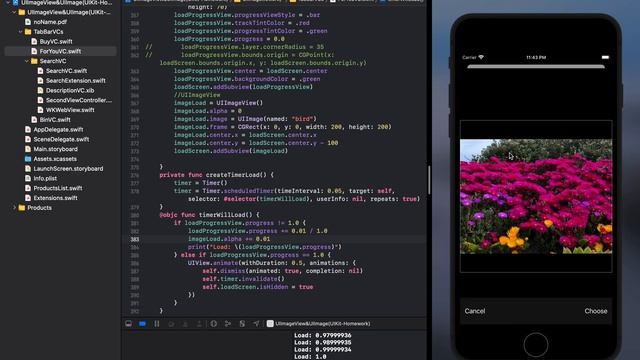
Task: Tap Cancel in the simulator photo picker
Action: pos(475,311)
